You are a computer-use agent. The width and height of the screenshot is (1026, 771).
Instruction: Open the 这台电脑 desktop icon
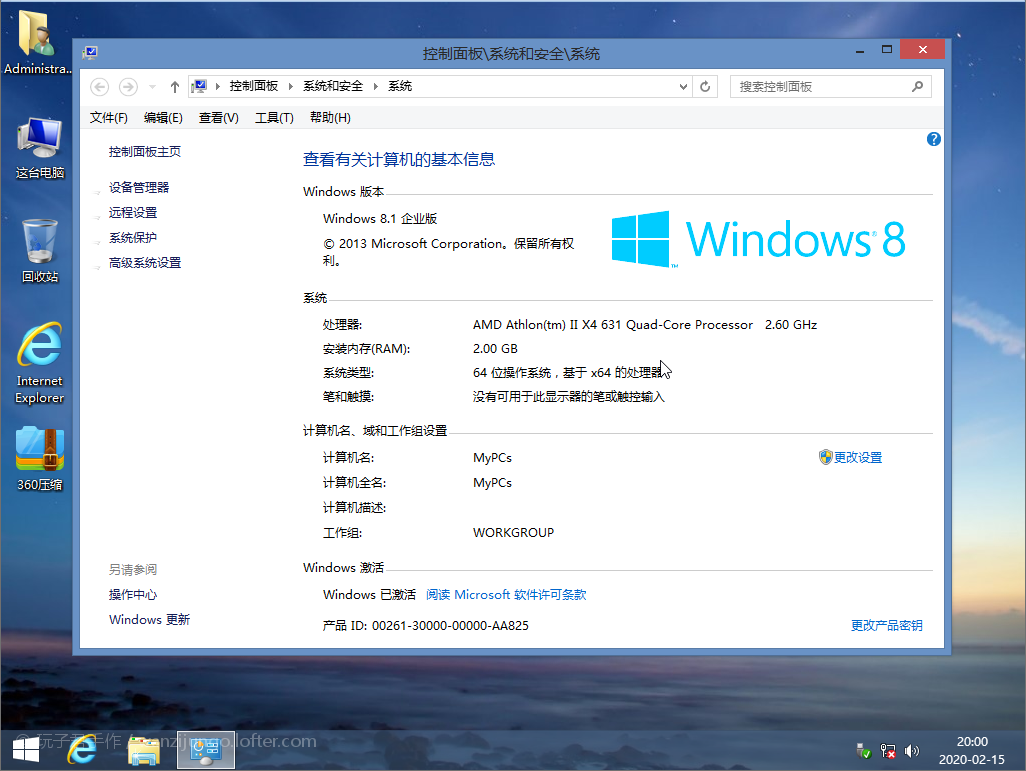40,145
